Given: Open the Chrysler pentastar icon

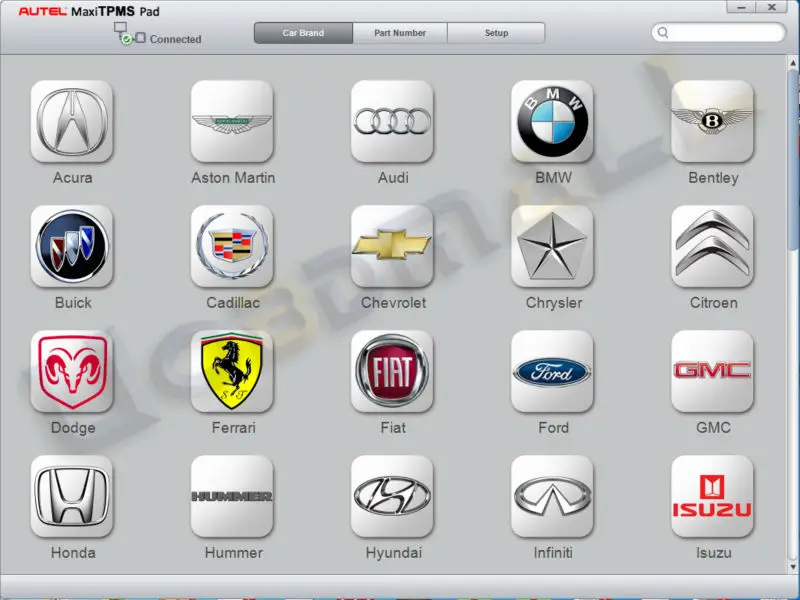Looking at the screenshot, I should click(552, 246).
